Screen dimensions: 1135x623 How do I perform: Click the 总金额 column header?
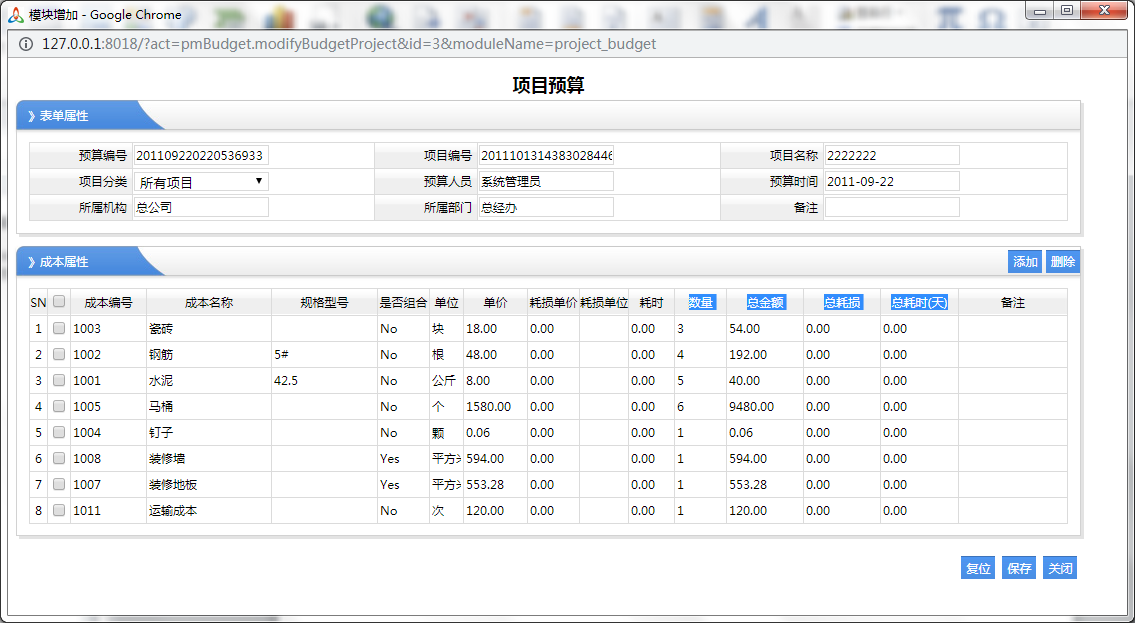[765, 302]
